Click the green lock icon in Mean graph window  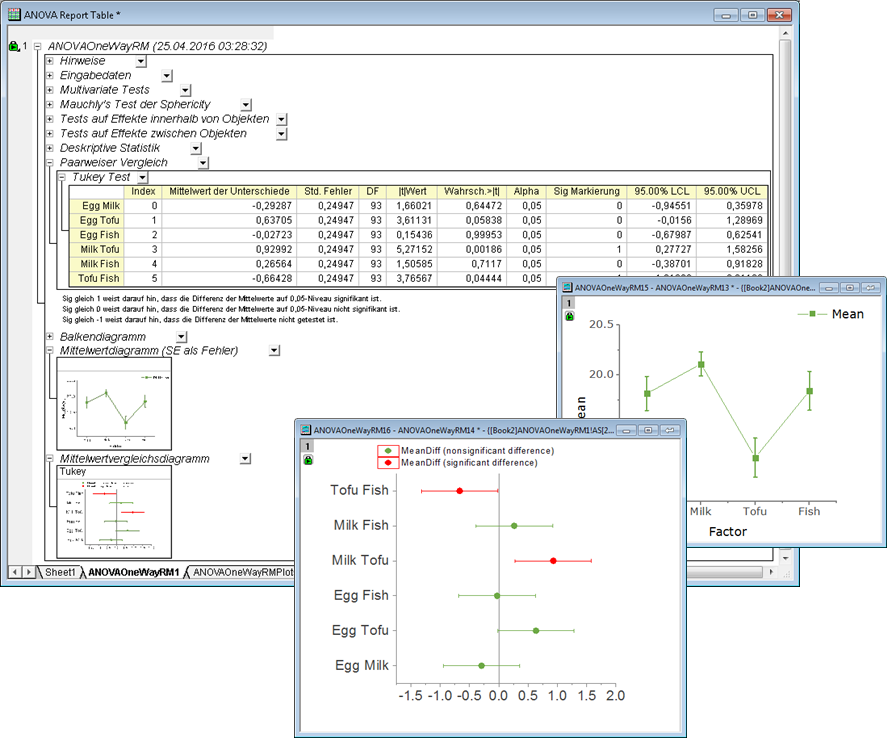tap(570, 316)
